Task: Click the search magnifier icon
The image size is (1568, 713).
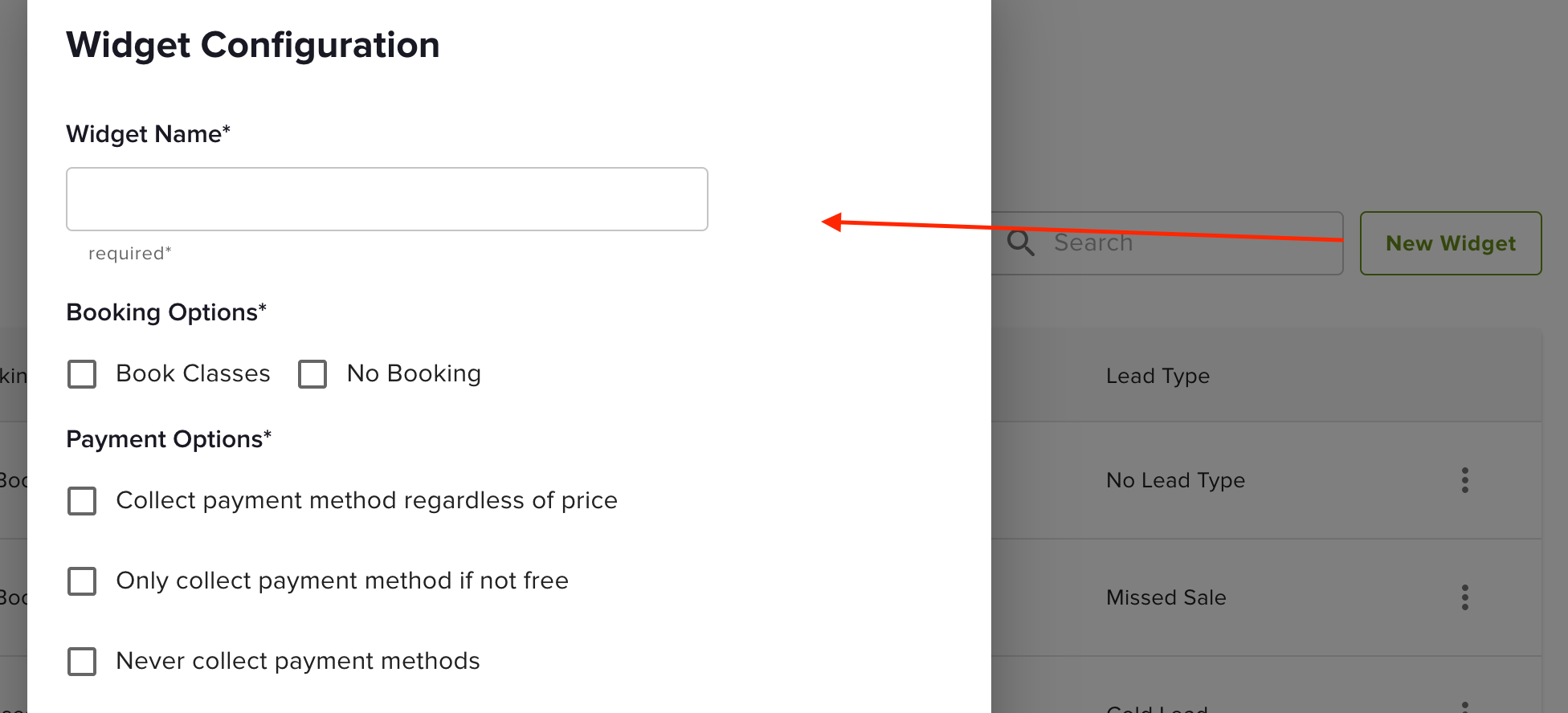Action: pos(1021,242)
